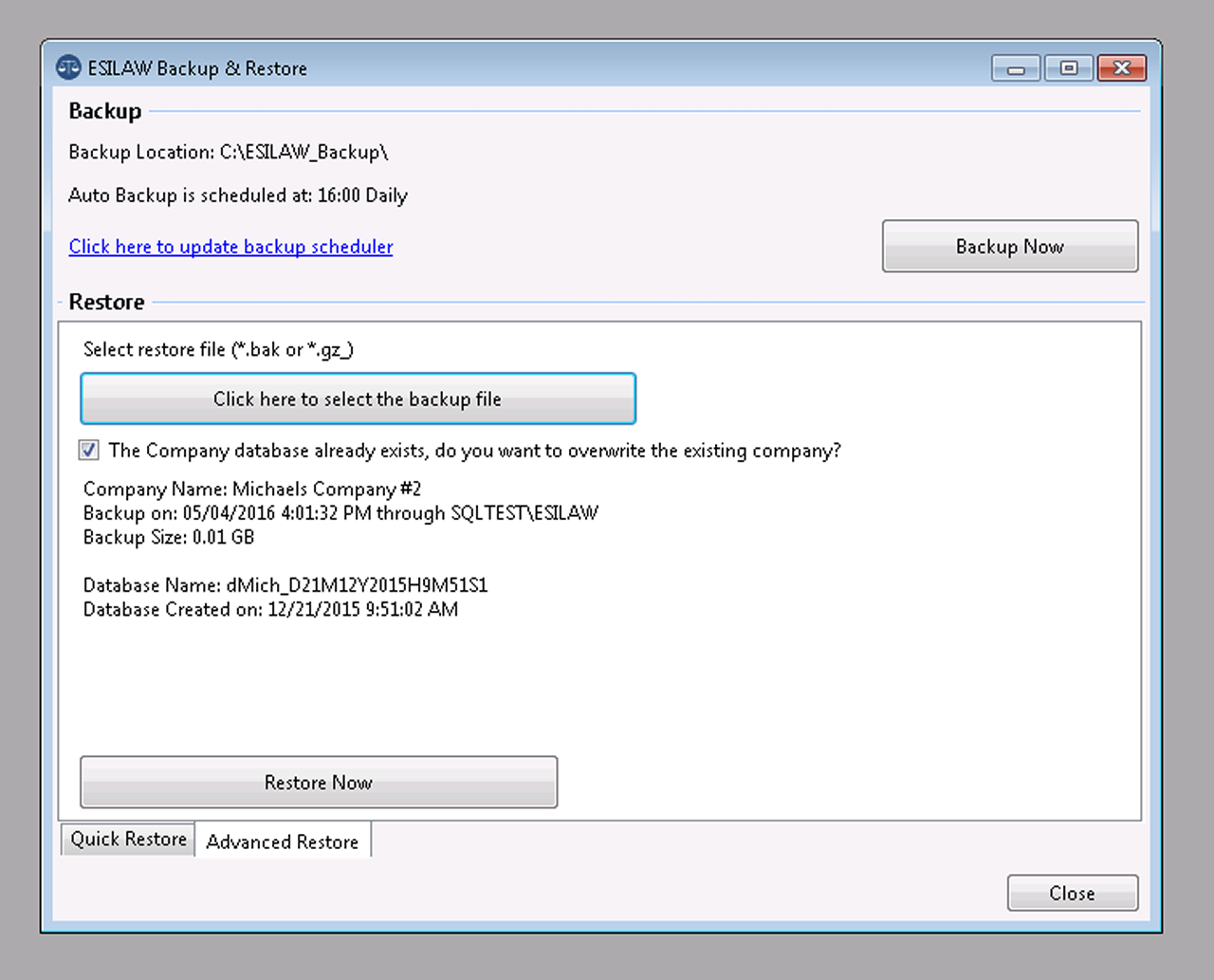Switch to Quick Restore tab

pyautogui.click(x=129, y=840)
